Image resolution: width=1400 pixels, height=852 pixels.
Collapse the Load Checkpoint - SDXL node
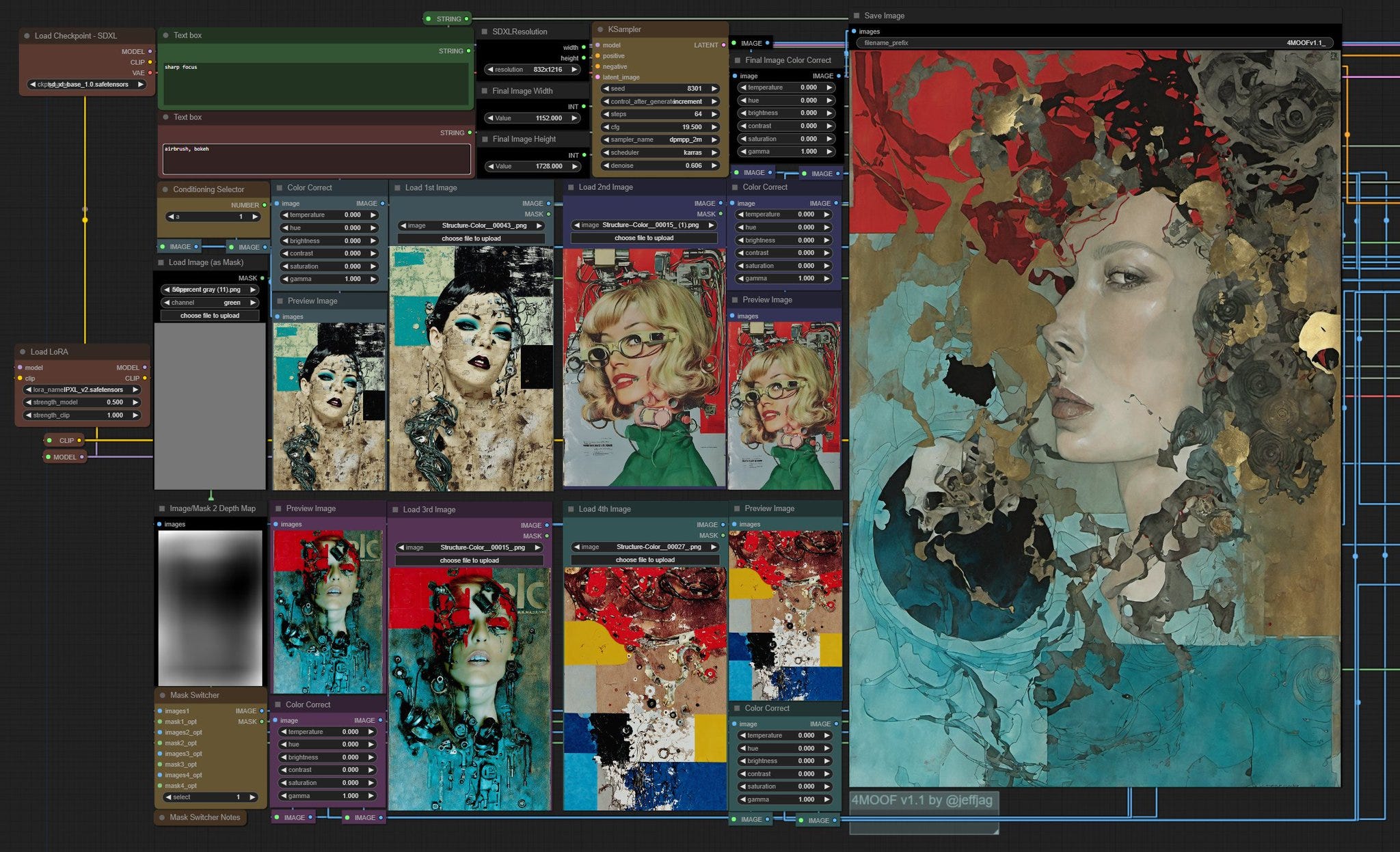pos(27,36)
